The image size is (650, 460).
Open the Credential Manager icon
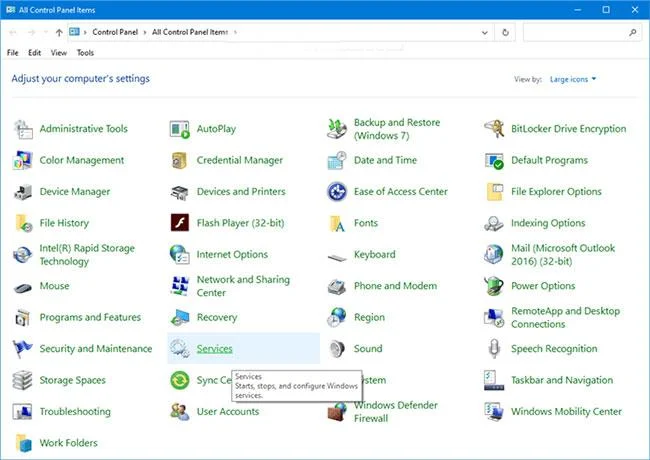(180, 160)
